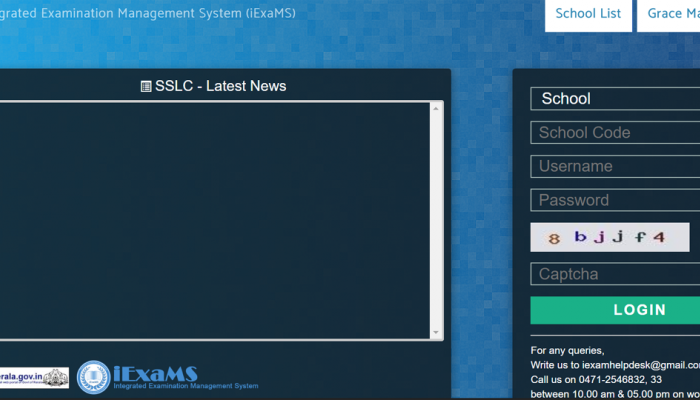Image resolution: width=700 pixels, height=400 pixels.
Task: Click the iExaMS round emblem logo
Action: pyautogui.click(x=93, y=377)
